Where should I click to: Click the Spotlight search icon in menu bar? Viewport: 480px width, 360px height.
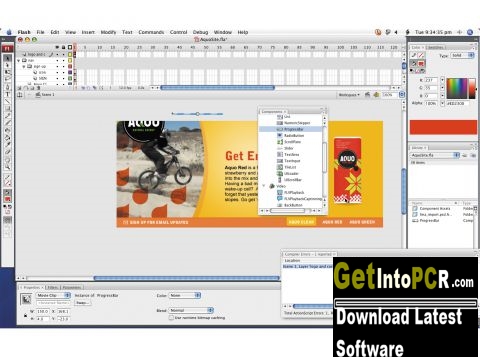[x=470, y=32]
